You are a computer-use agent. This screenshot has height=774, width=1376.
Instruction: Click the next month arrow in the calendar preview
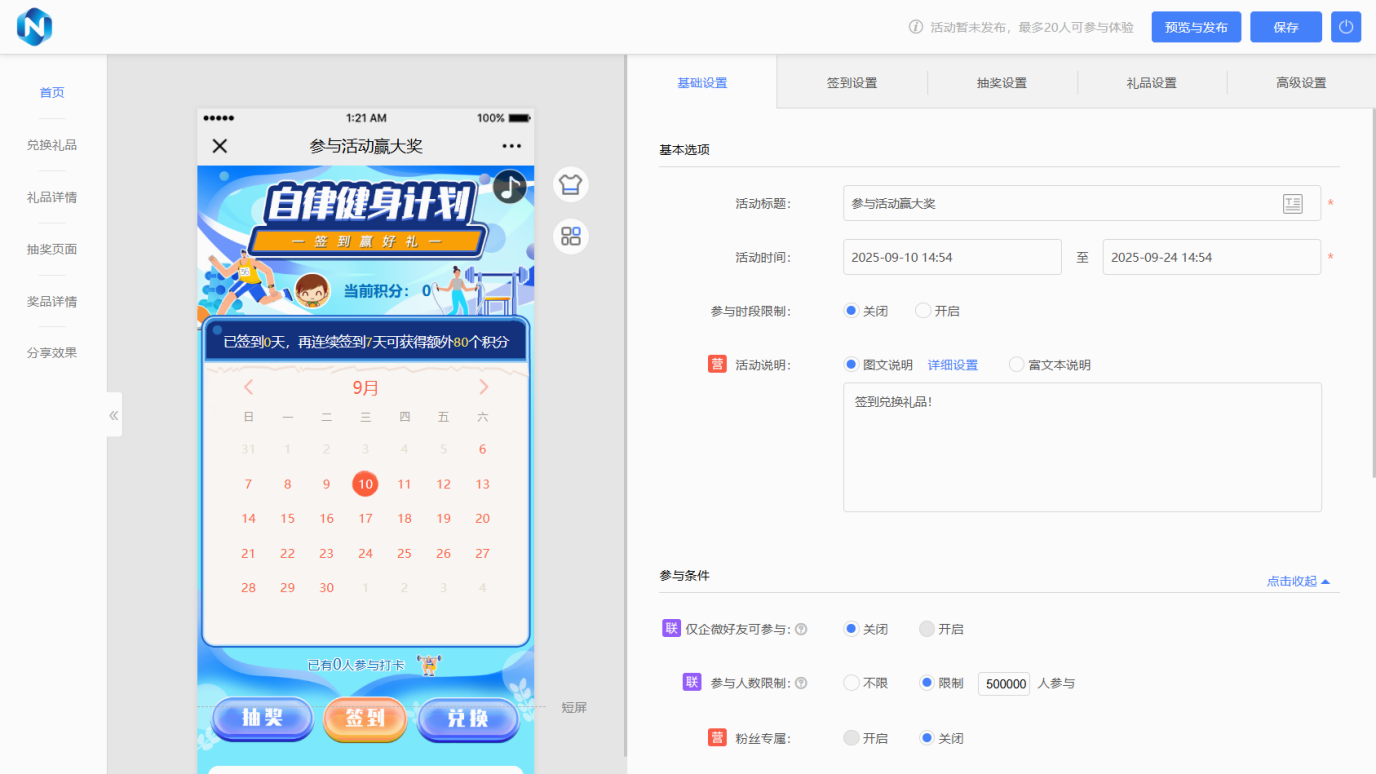click(x=483, y=387)
